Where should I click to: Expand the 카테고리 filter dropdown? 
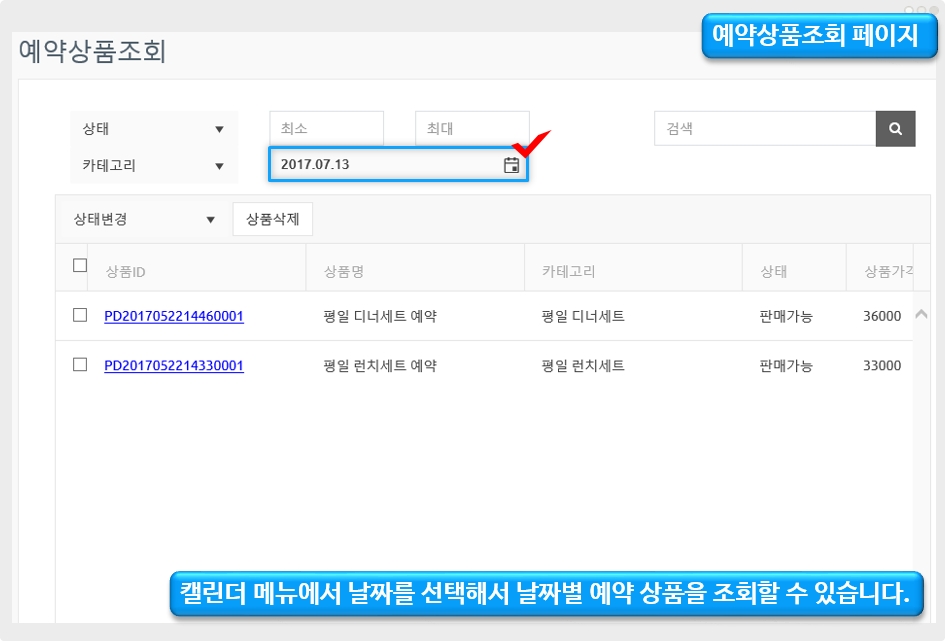coord(154,166)
